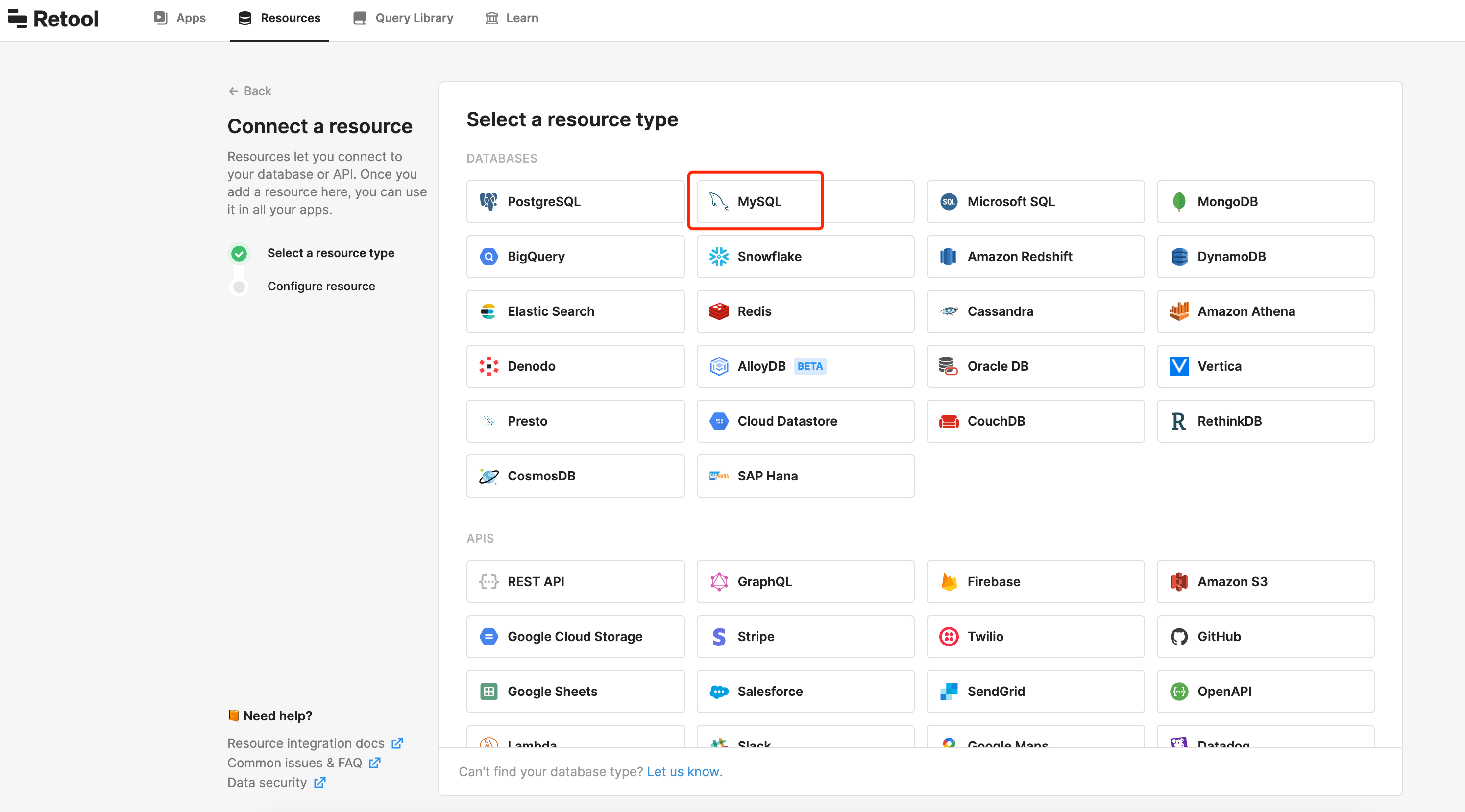Screen dimensions: 1465x812
Task: Click the 'Select a resource type' step
Action: pos(330,253)
